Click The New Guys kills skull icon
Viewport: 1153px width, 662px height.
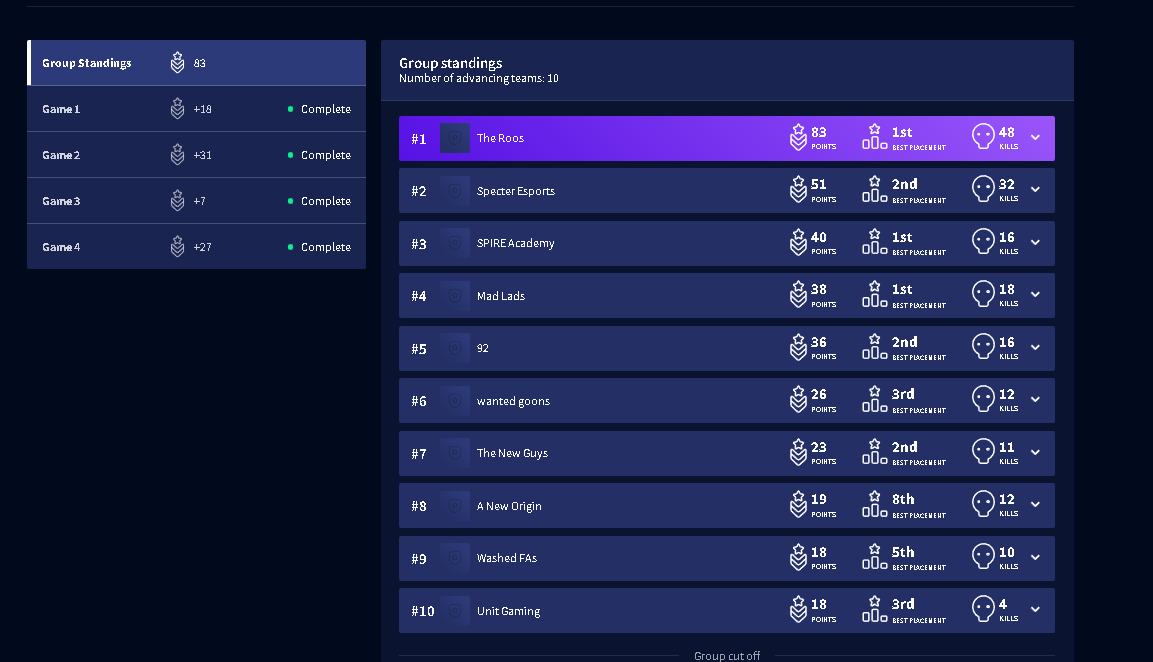point(983,452)
